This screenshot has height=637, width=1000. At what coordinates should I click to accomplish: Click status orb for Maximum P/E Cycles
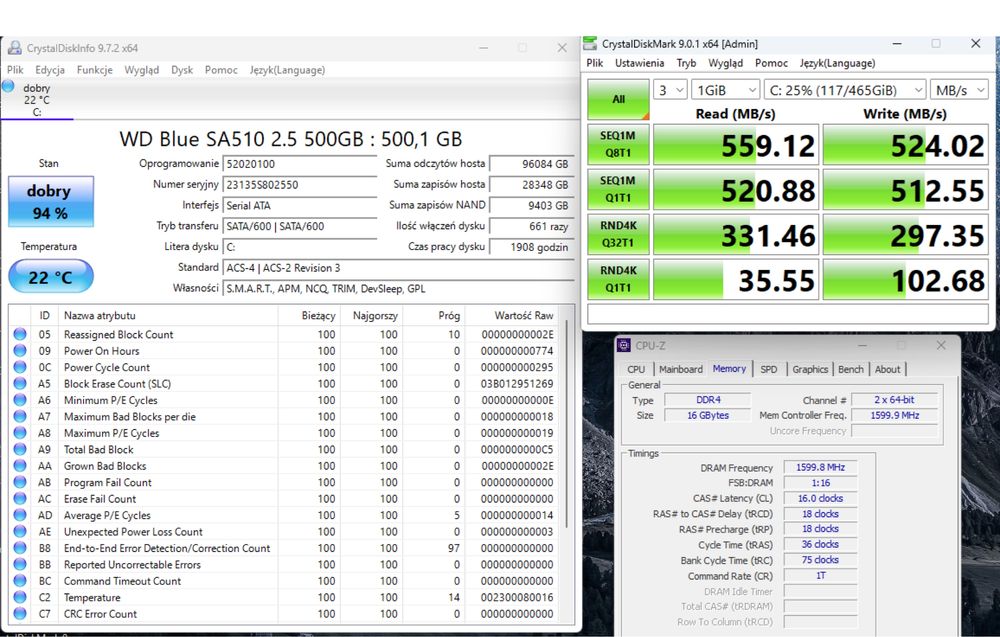tap(20, 433)
